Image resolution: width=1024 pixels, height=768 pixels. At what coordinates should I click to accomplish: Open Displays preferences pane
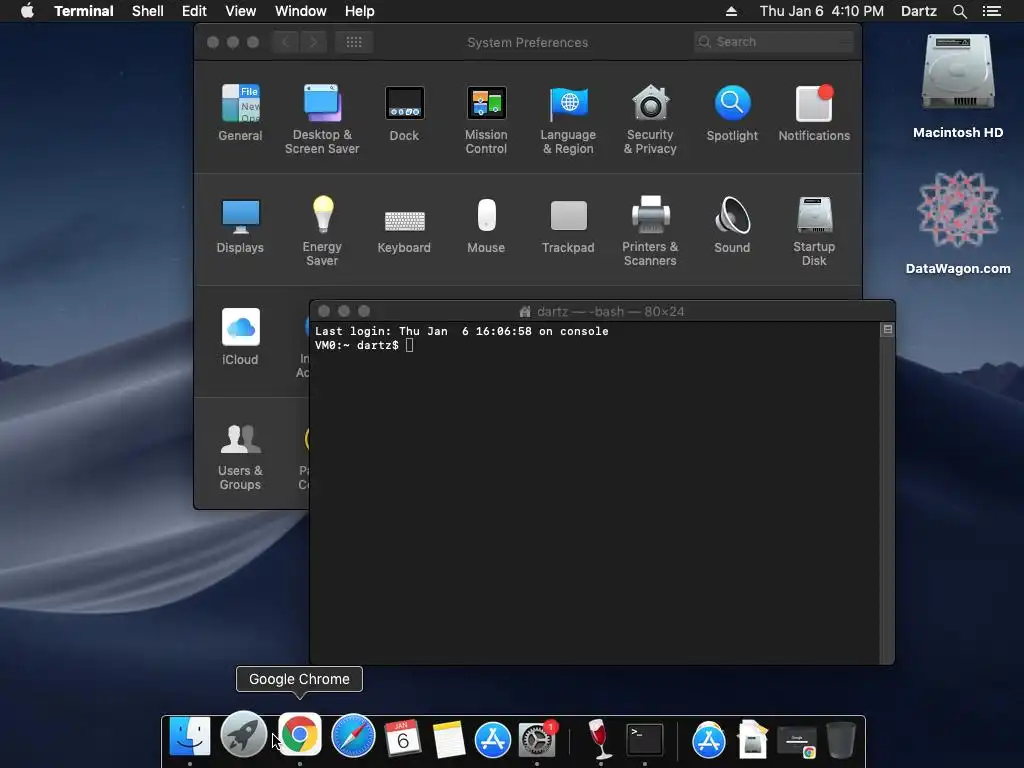240,225
